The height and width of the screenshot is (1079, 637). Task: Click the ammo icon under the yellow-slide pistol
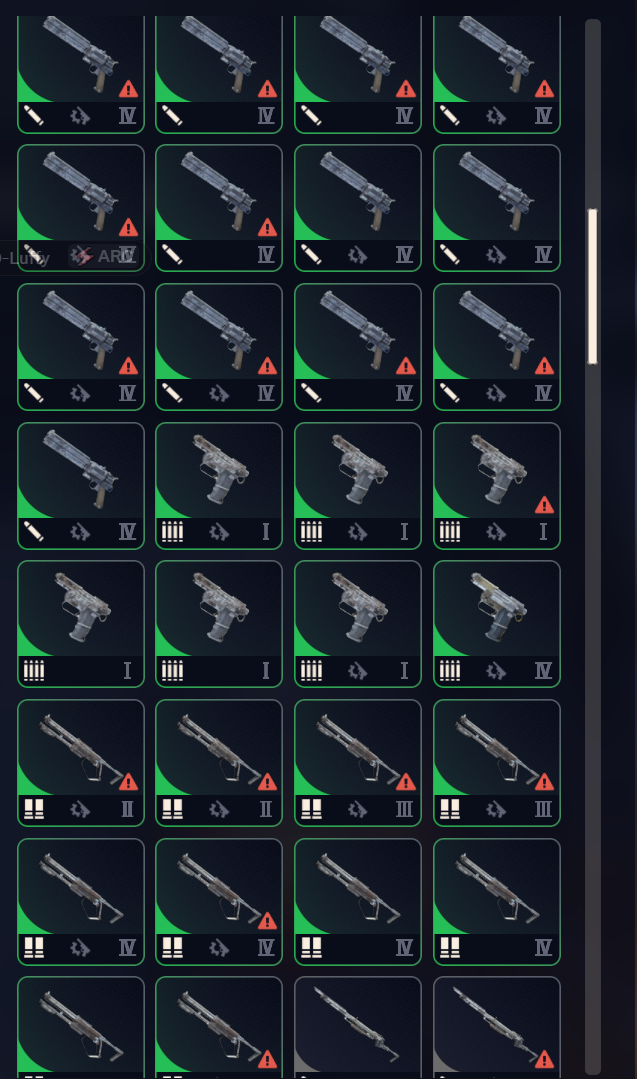[x=449, y=670]
